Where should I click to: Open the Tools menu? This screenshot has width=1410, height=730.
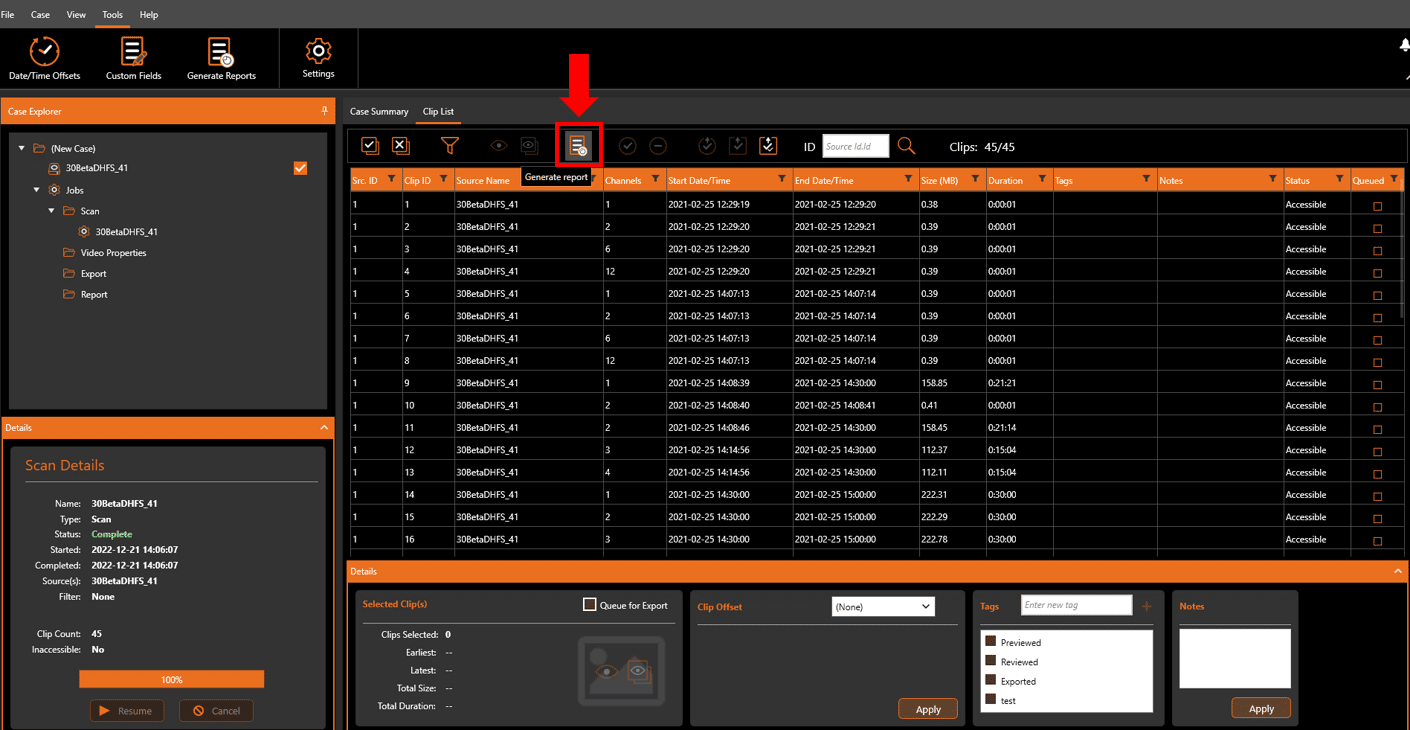coord(112,15)
